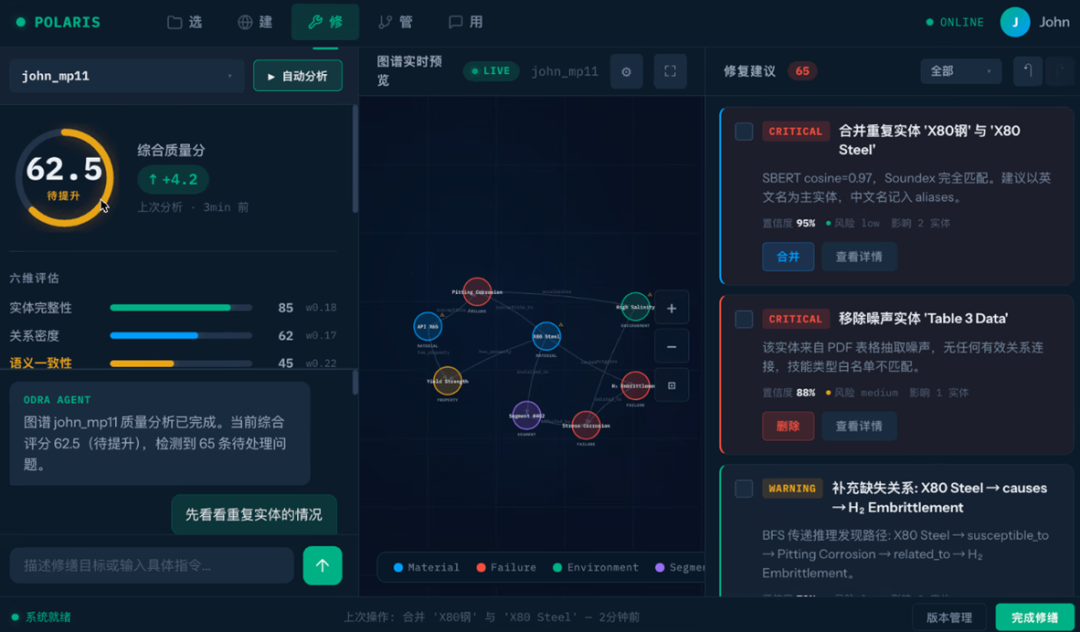
Task: Click the evaluation panel scrollbar
Action: tap(355, 158)
